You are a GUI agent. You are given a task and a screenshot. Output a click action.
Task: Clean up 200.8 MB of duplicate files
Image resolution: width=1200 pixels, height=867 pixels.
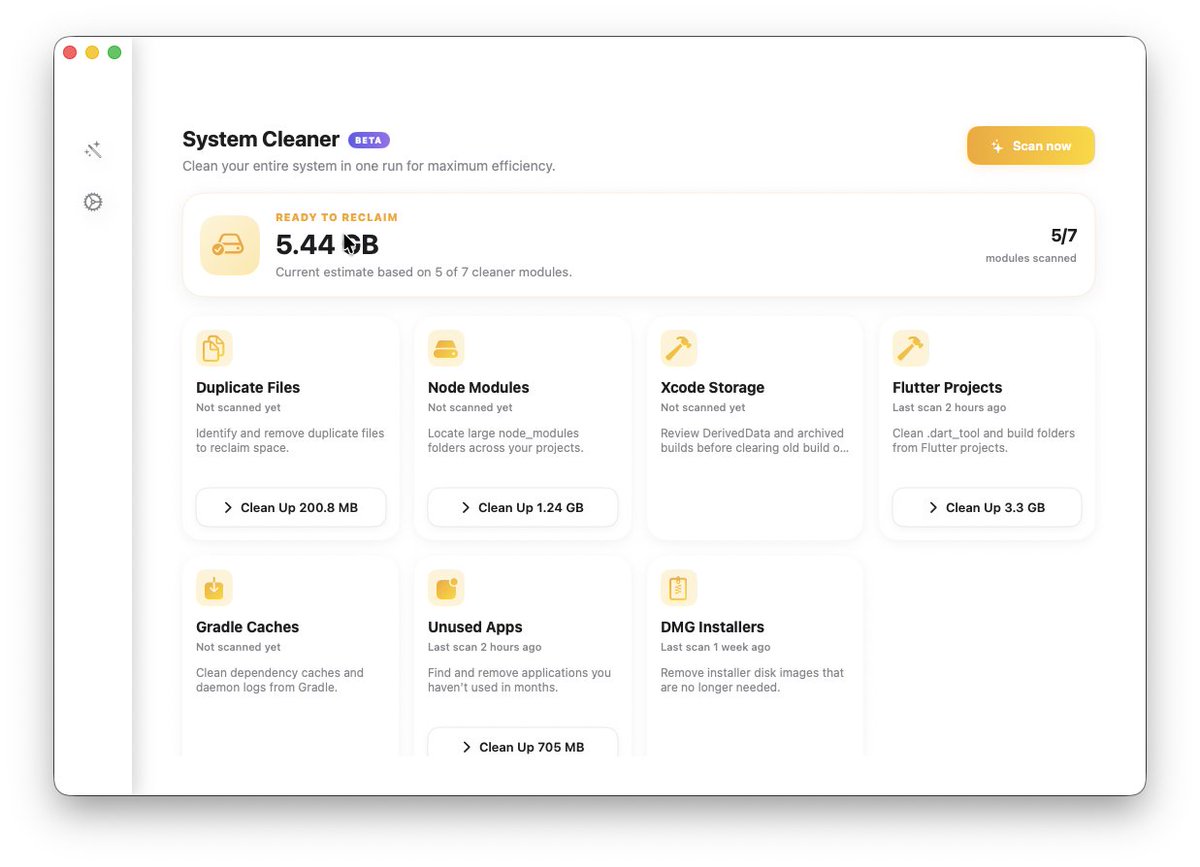tap(291, 507)
